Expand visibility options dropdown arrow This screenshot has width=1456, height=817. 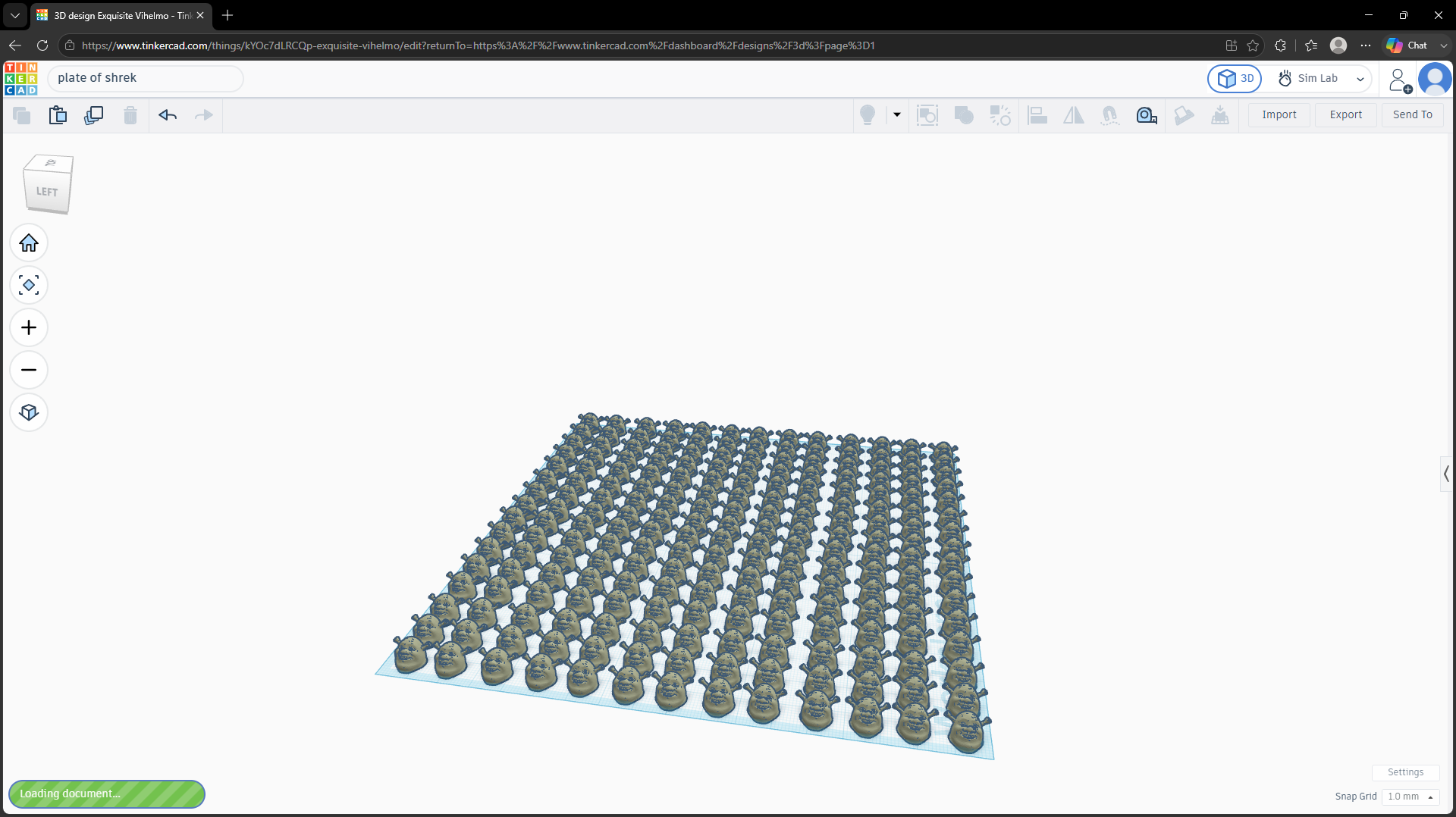(x=897, y=115)
